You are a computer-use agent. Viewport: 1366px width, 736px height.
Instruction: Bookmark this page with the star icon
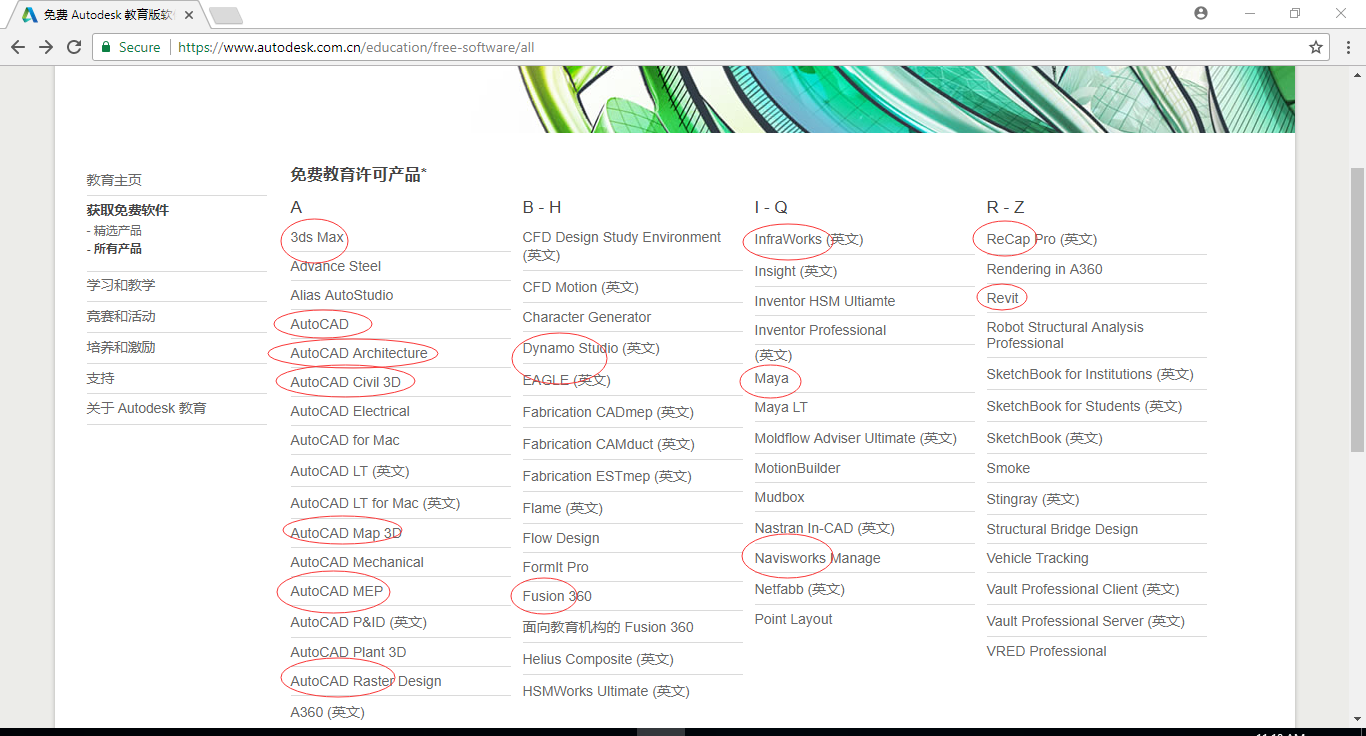pos(1316,47)
